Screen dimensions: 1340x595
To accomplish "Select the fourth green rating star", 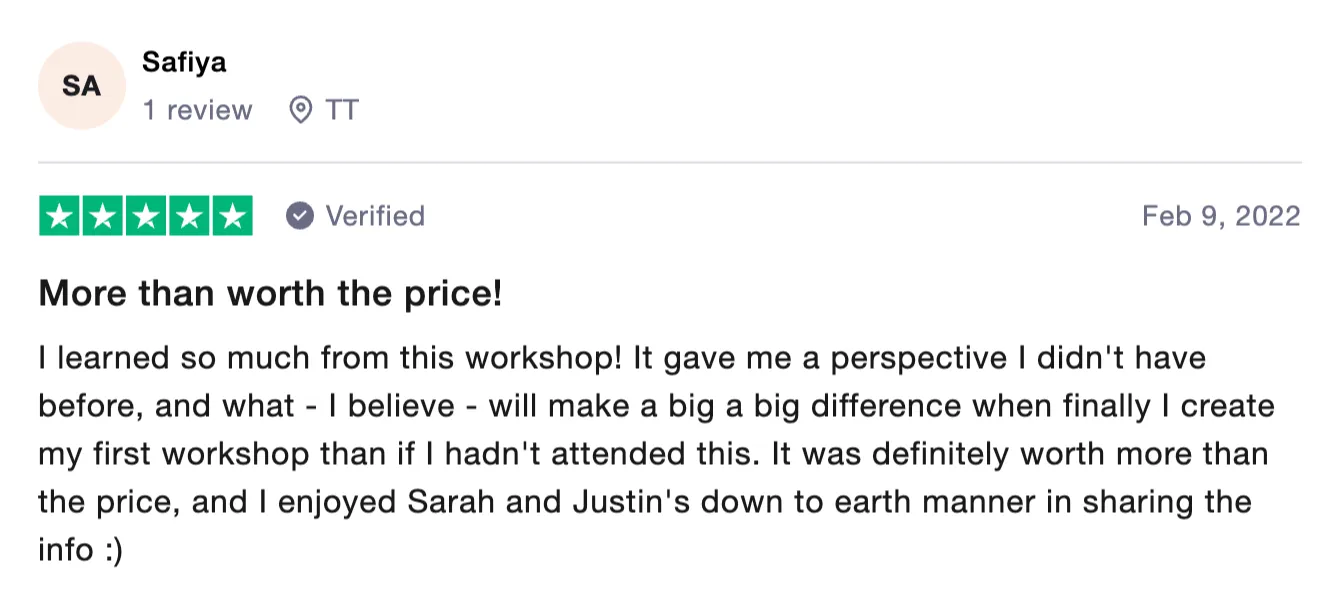I will click(x=189, y=216).
